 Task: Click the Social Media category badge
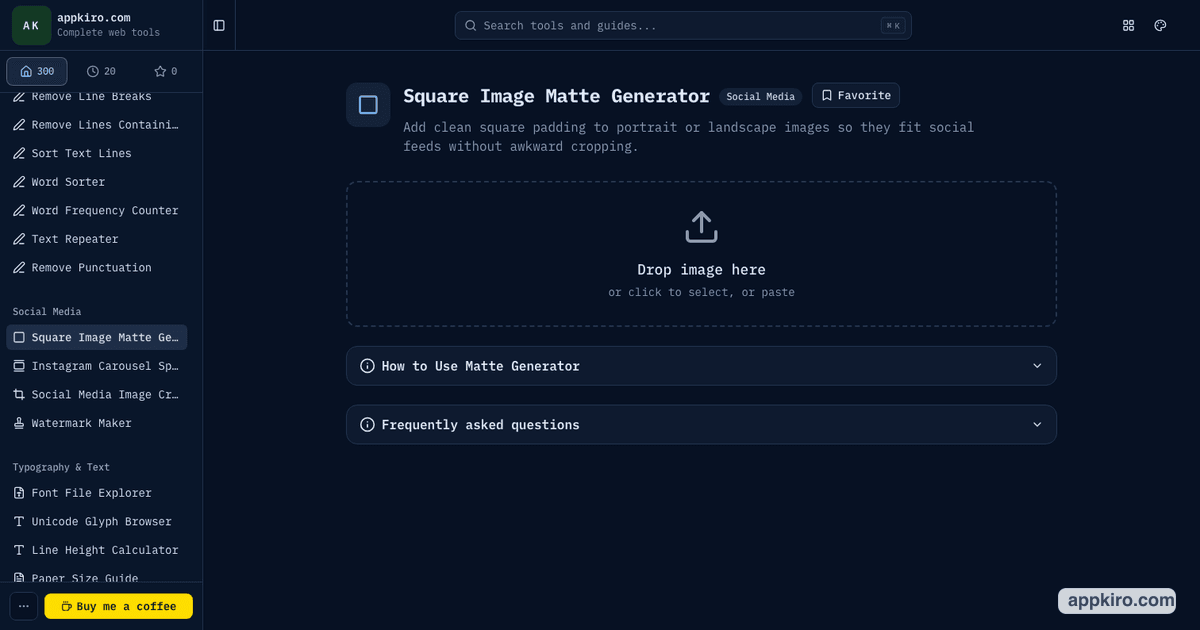(760, 97)
